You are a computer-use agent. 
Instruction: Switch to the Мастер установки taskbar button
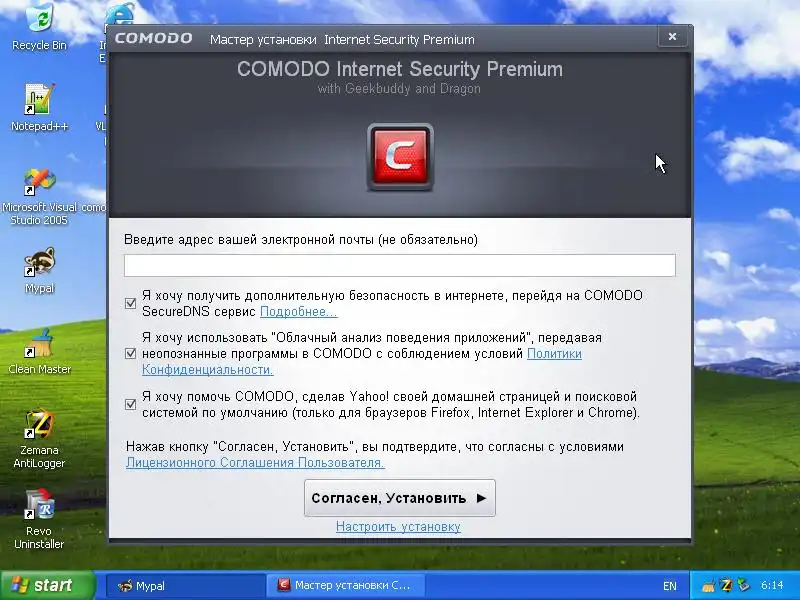(x=345, y=586)
